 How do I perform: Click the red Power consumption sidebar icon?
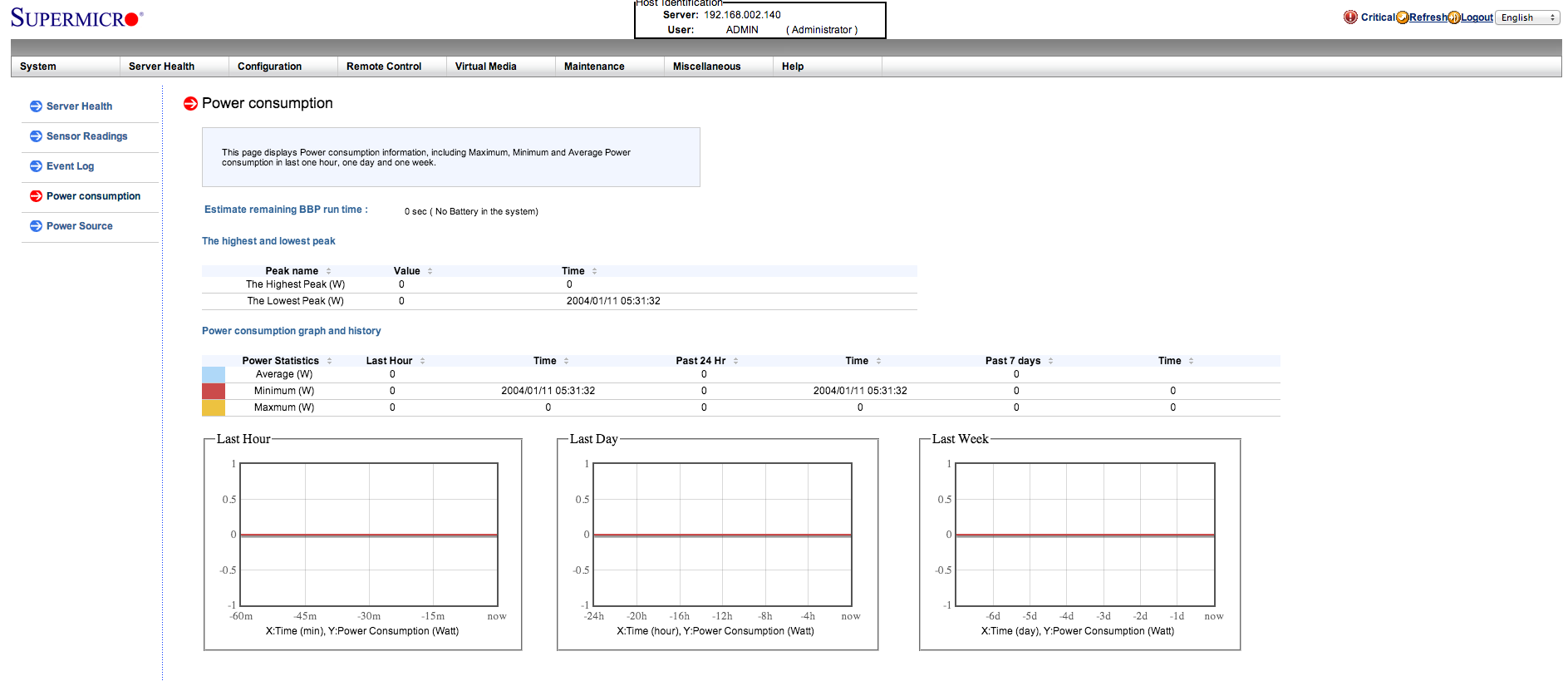[x=36, y=196]
